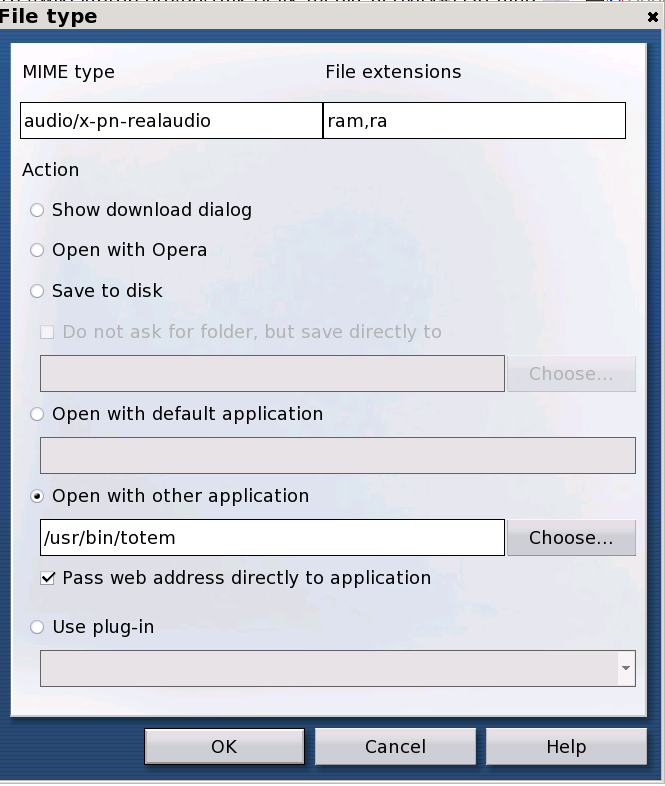Open Help for the File type dialog
The image size is (665, 786).
click(565, 747)
